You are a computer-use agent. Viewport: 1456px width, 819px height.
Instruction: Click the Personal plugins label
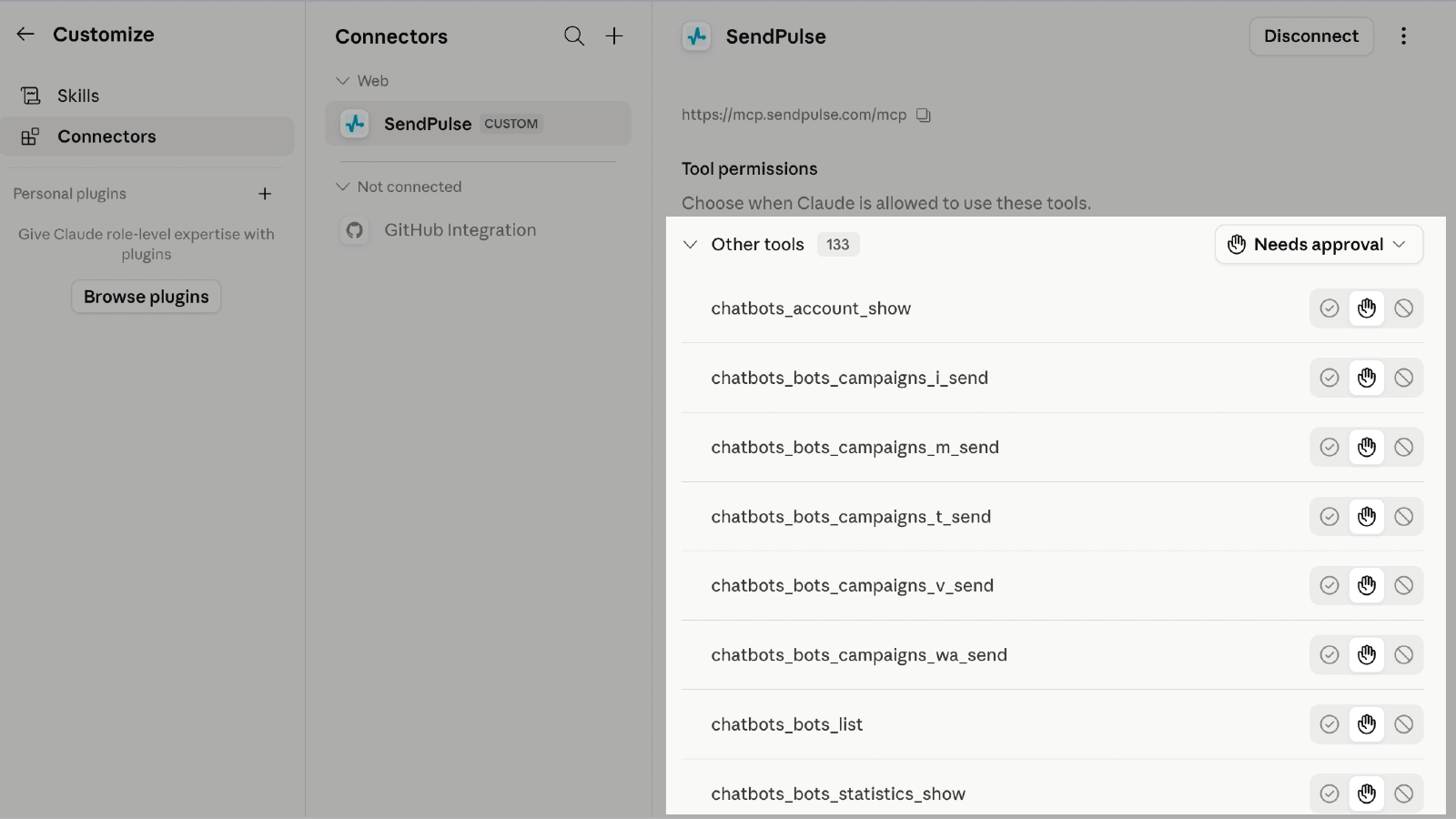[x=70, y=194]
